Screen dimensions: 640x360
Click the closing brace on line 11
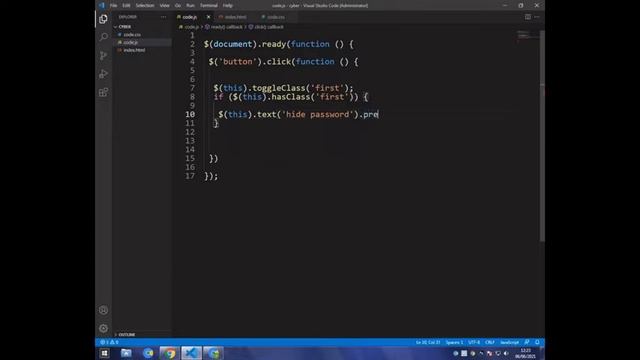(216, 124)
